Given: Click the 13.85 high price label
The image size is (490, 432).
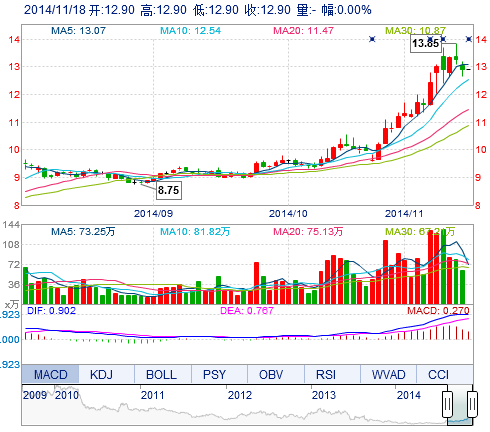Looking at the screenshot, I should pos(426,43).
